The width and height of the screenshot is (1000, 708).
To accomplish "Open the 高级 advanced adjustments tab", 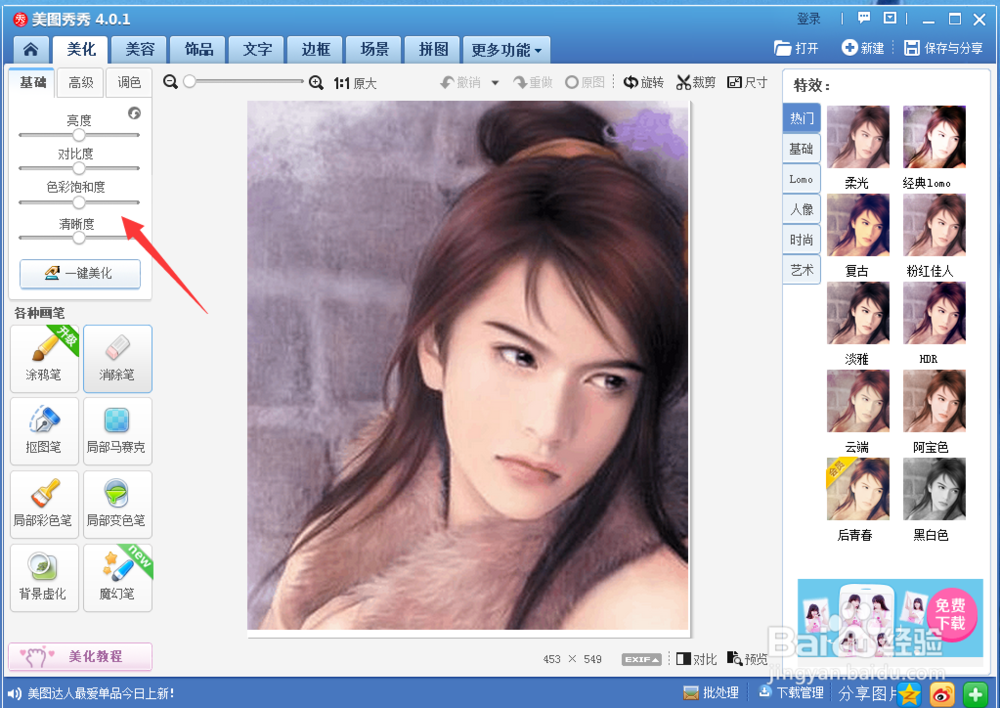I will coord(81,82).
